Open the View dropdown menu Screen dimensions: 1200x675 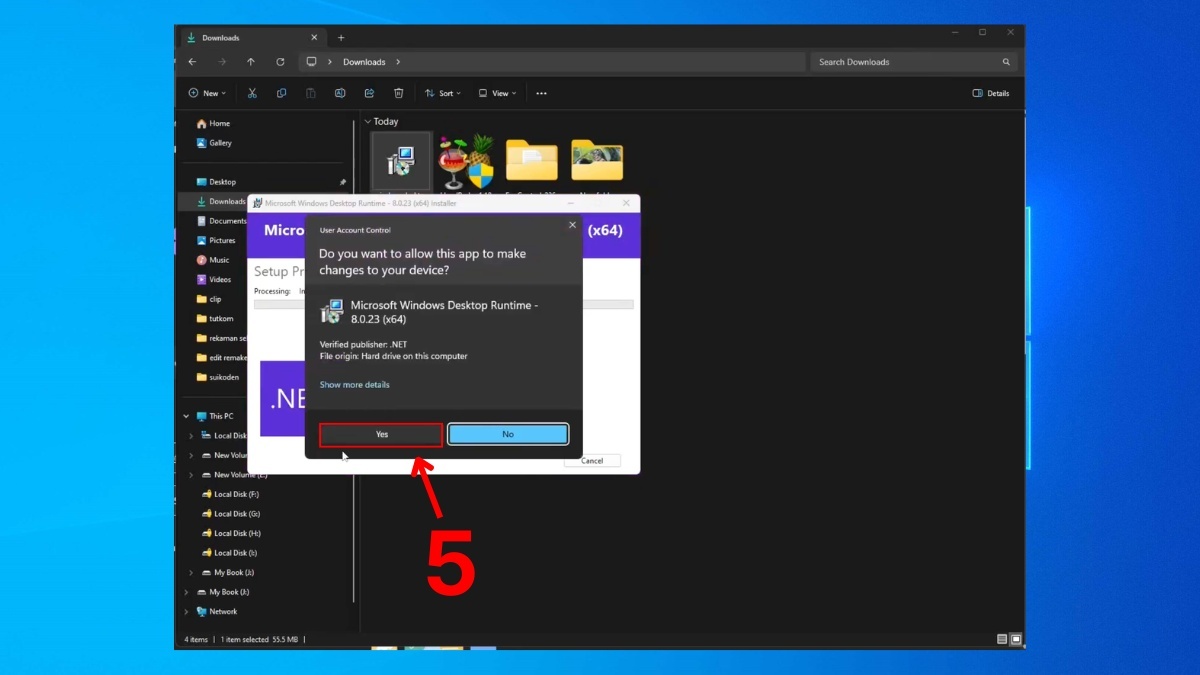tap(497, 93)
